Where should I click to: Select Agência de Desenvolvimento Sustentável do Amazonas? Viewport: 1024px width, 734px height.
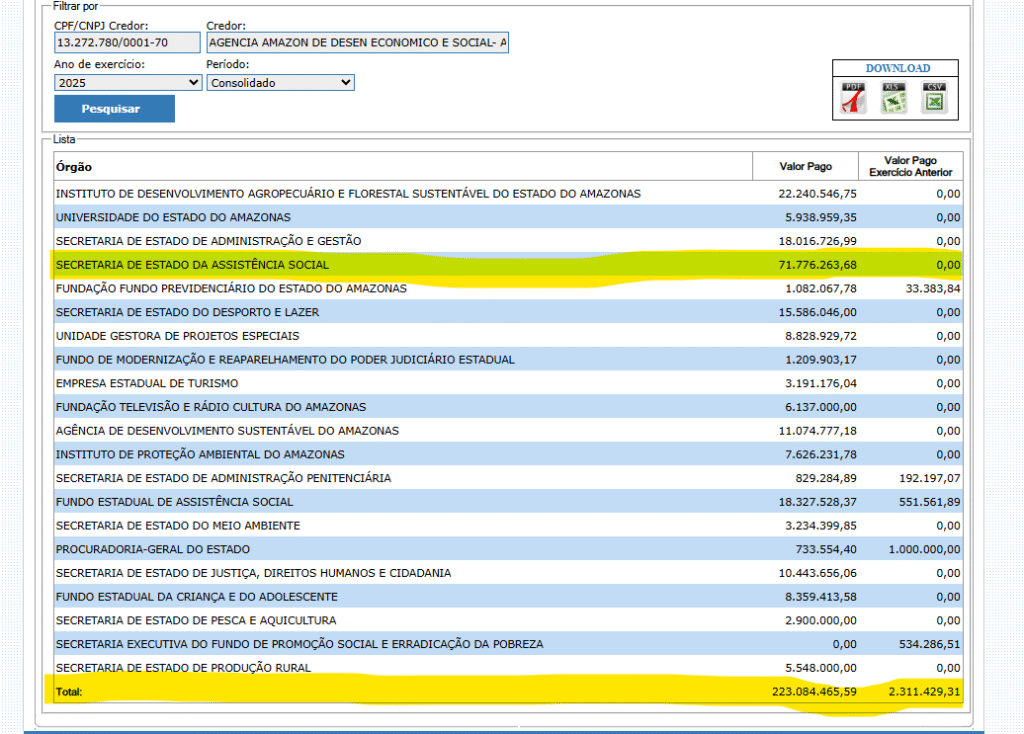pyautogui.click(x=508, y=431)
